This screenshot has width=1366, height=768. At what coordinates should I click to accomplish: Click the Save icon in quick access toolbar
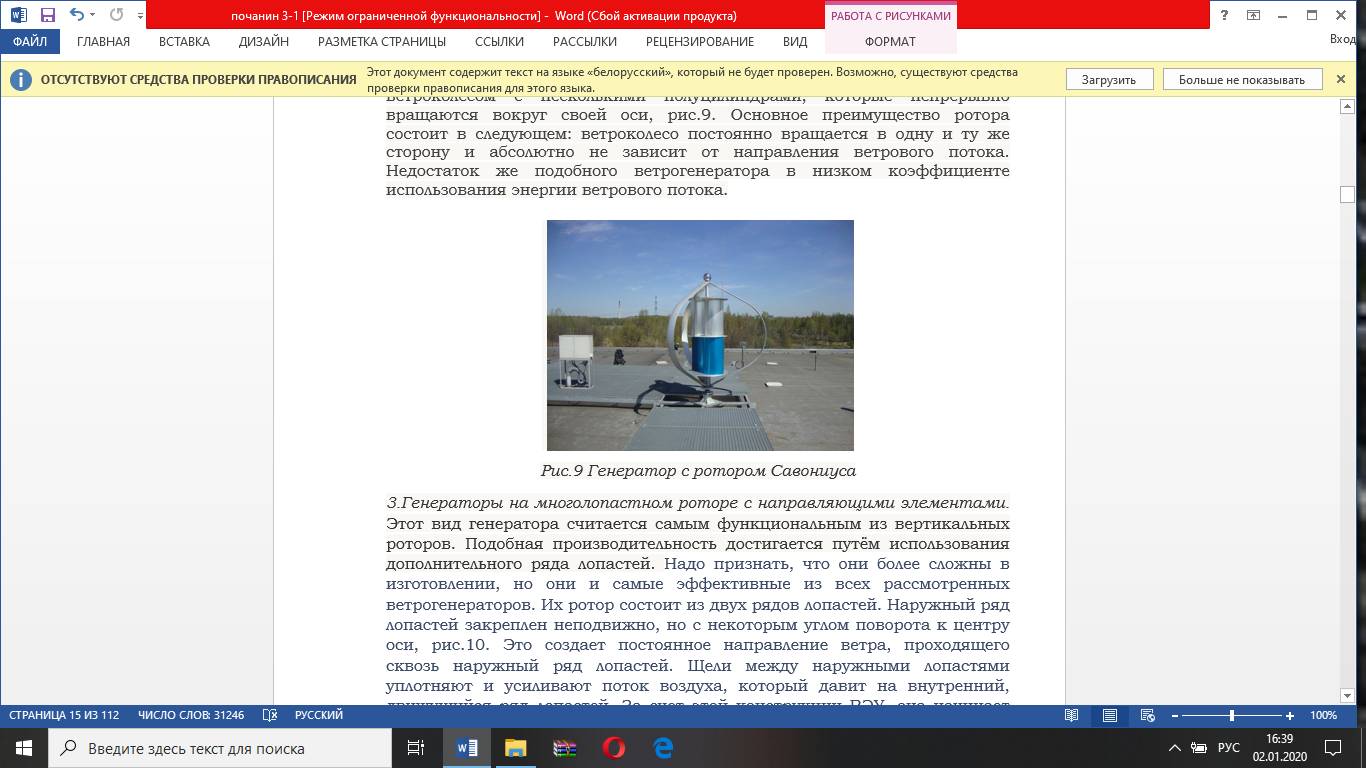[x=47, y=15]
